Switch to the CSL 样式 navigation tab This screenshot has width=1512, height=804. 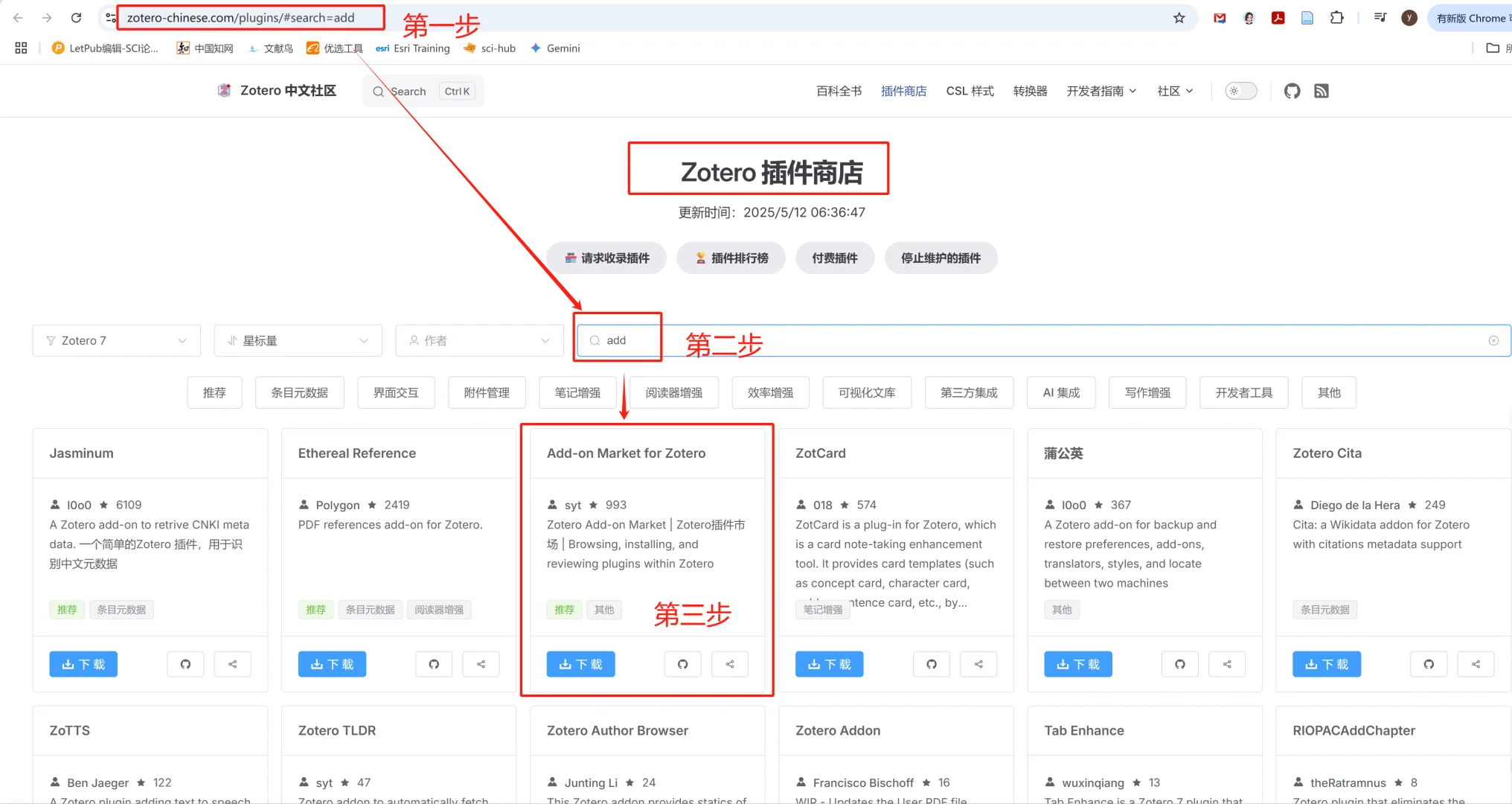[970, 91]
